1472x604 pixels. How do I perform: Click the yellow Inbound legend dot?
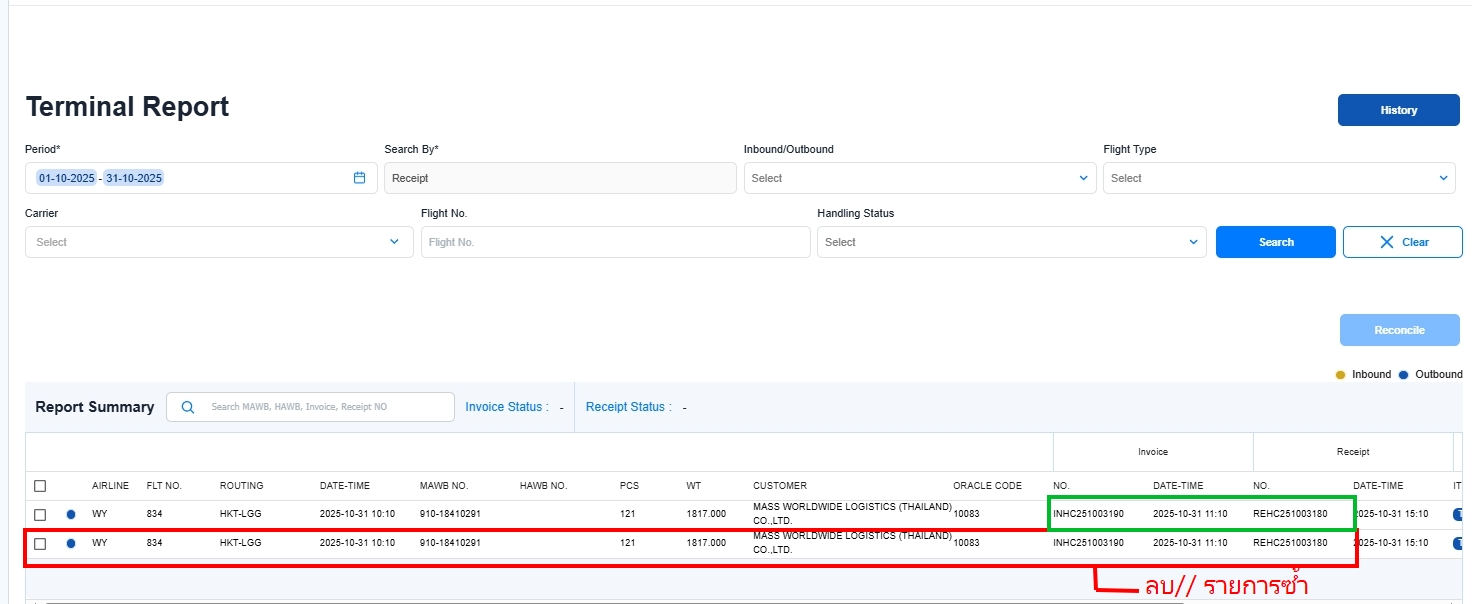click(1341, 375)
